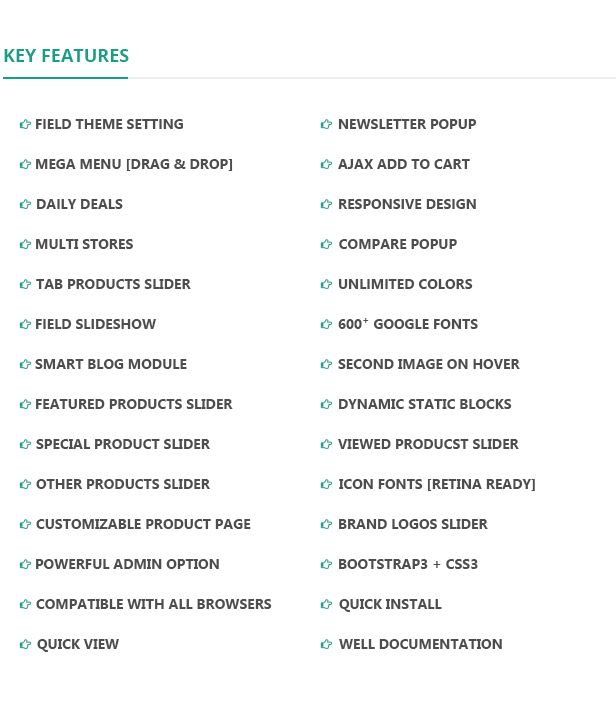The height and width of the screenshot is (704, 616).
Task: Click the Compare Popup feature label
Action: [x=397, y=244]
